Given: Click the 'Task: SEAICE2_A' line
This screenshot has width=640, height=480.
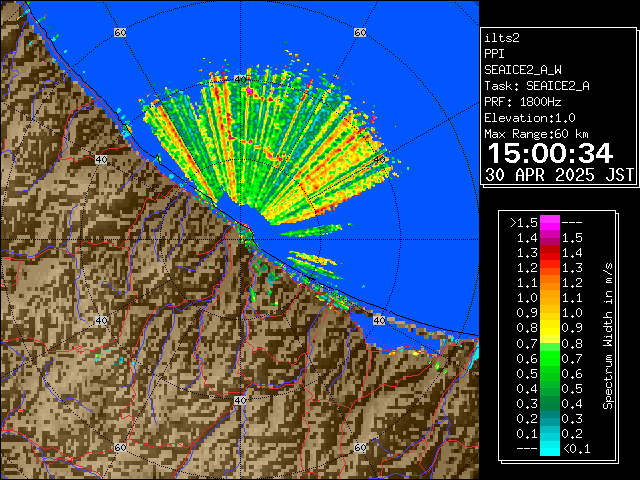Looking at the screenshot, I should 537,86.
